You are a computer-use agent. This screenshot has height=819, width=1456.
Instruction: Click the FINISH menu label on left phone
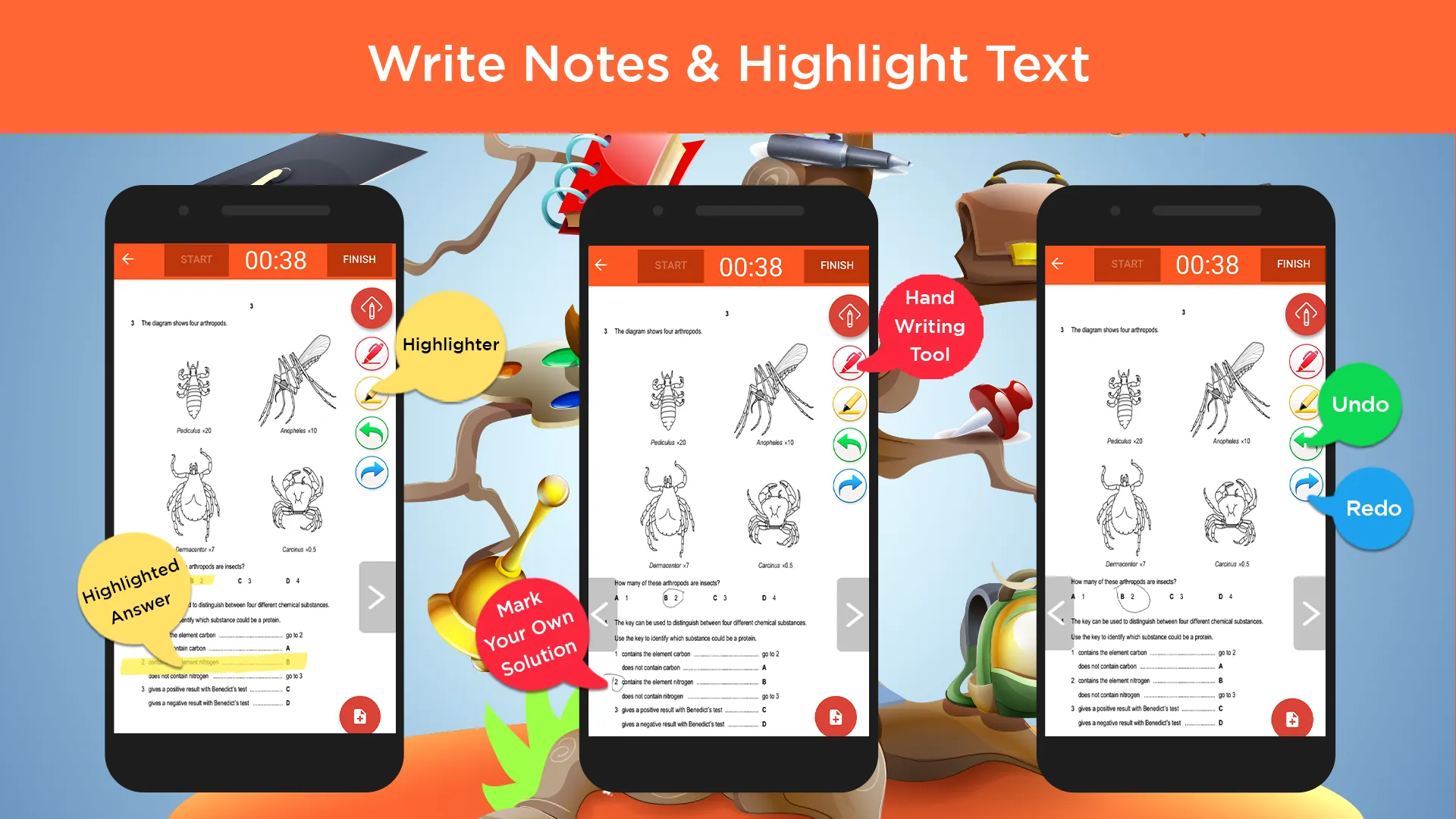click(x=357, y=259)
